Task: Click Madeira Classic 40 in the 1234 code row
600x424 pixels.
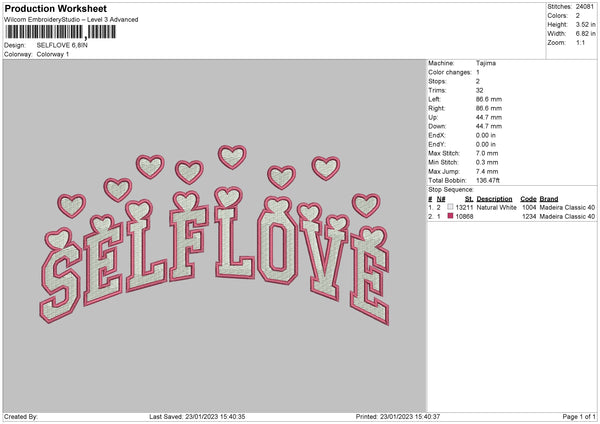Action: point(567,217)
